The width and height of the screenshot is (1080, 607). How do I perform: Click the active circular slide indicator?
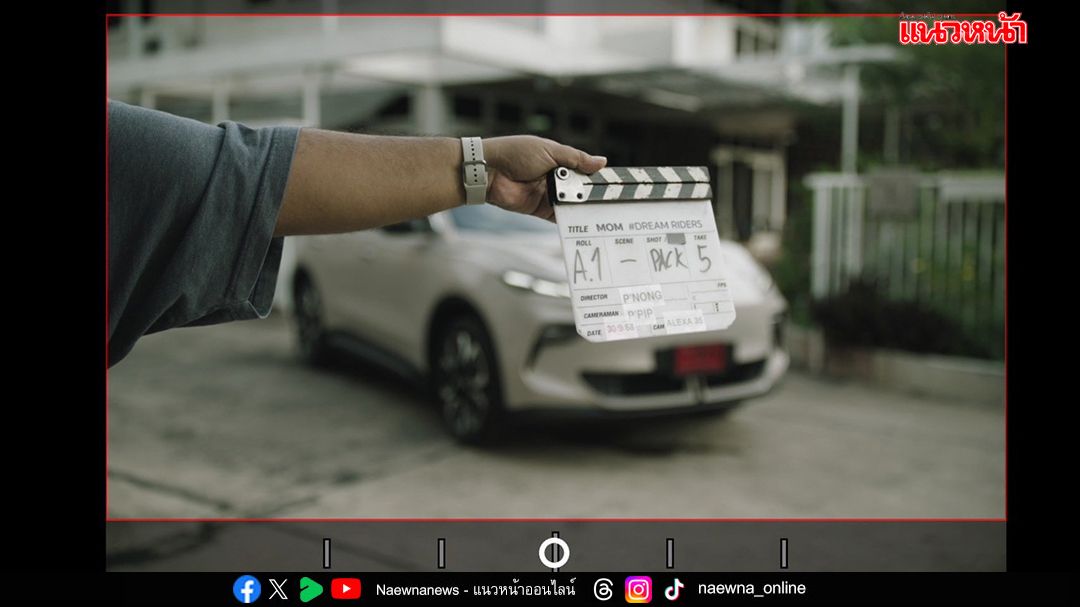(x=554, y=553)
